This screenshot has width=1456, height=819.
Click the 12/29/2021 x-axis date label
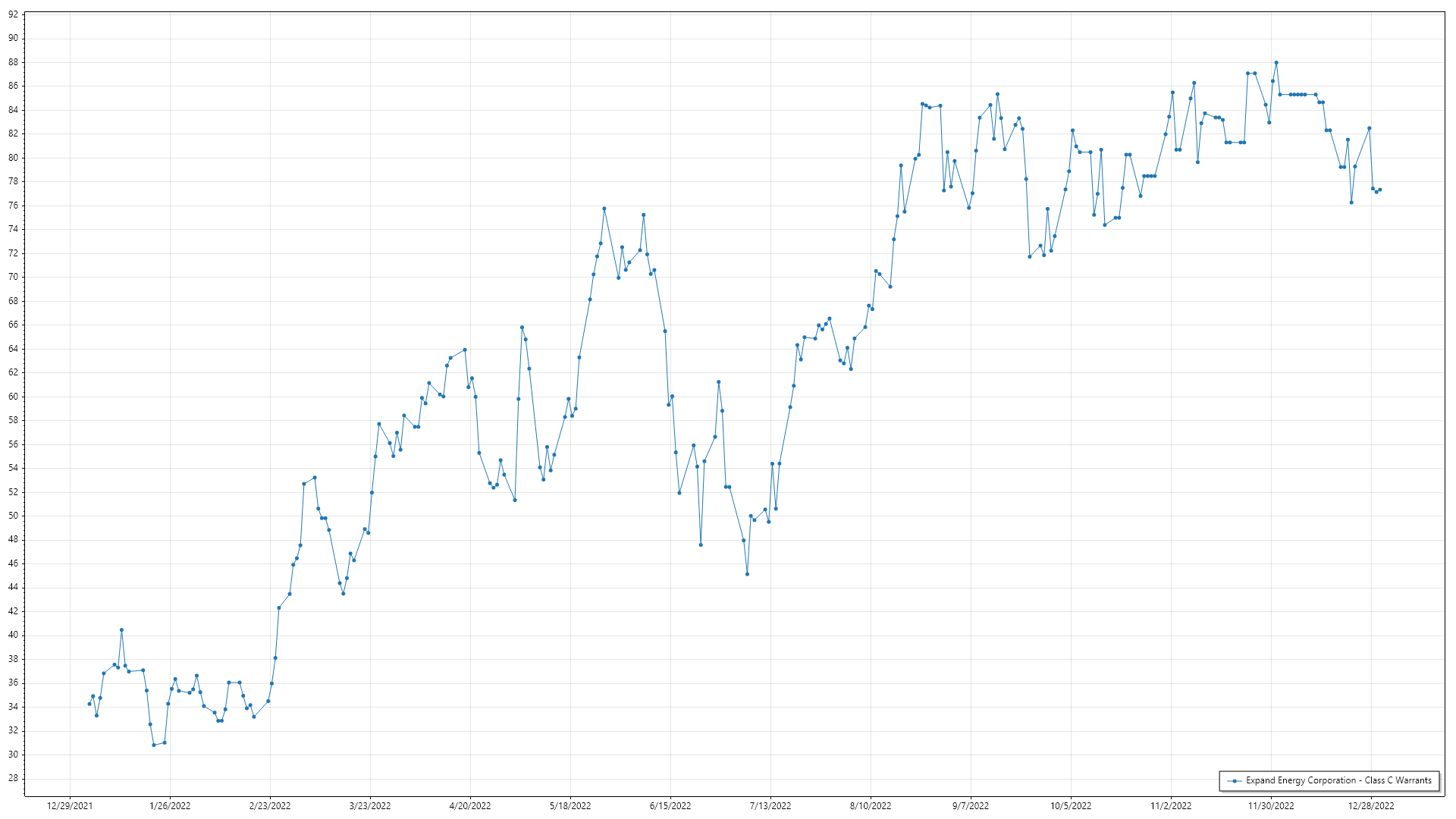coord(70,806)
